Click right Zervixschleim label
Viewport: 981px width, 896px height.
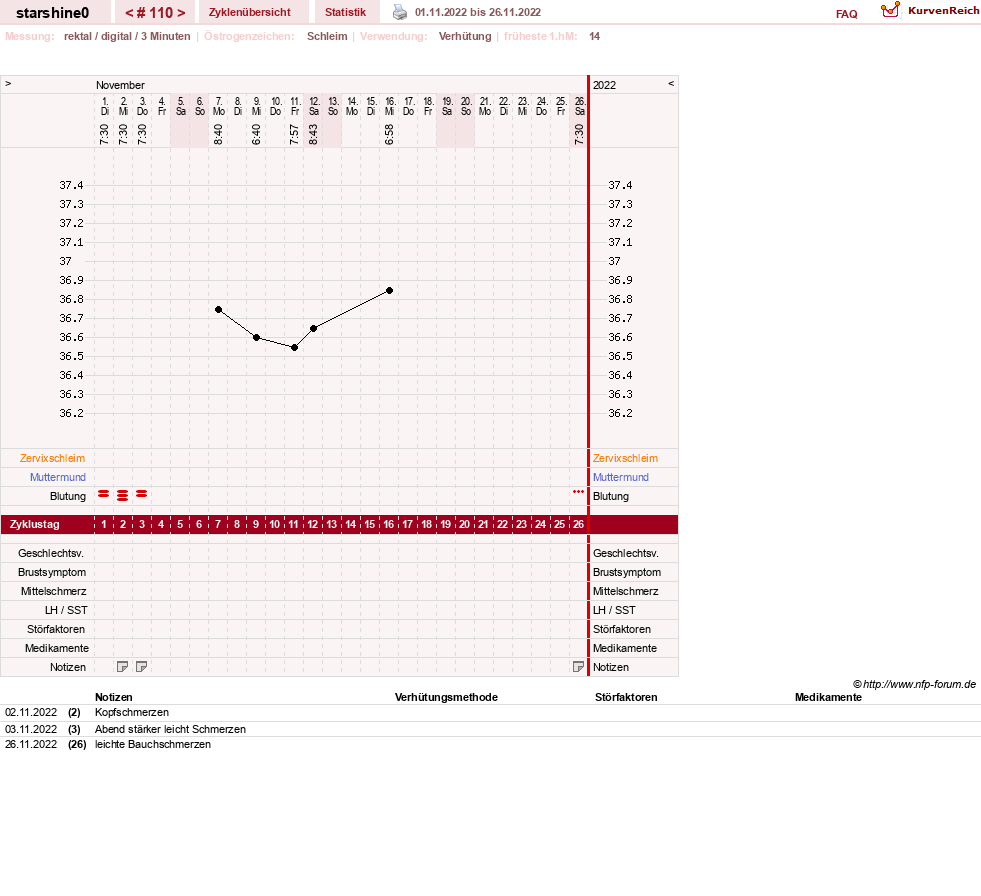tap(625, 458)
